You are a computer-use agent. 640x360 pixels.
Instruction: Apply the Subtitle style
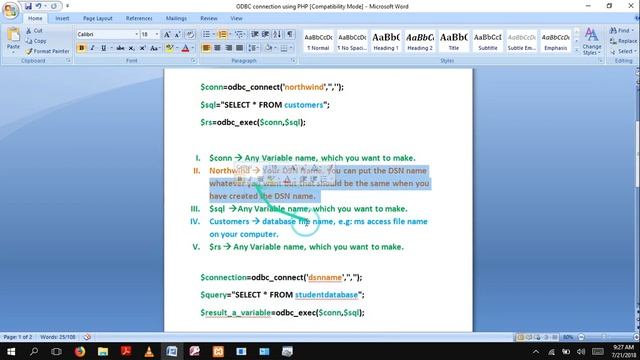pyautogui.click(x=487, y=41)
